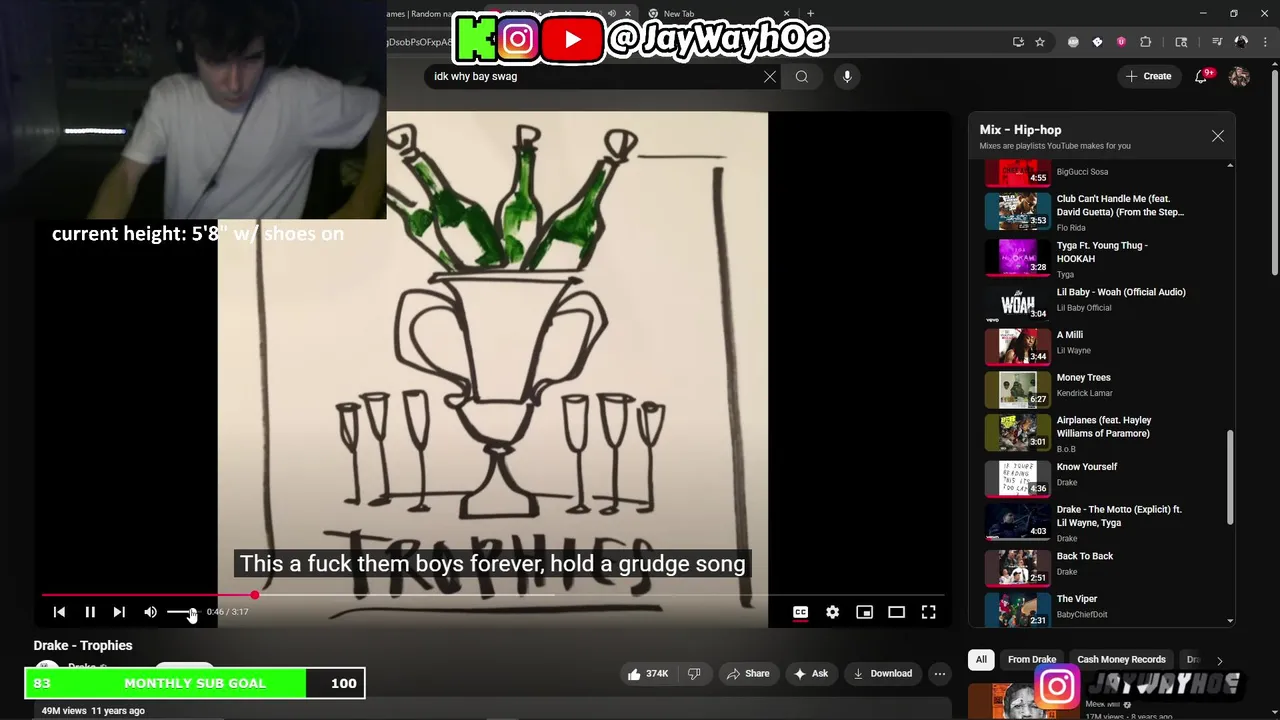
Task: Skip to the next video
Action: [119, 612]
